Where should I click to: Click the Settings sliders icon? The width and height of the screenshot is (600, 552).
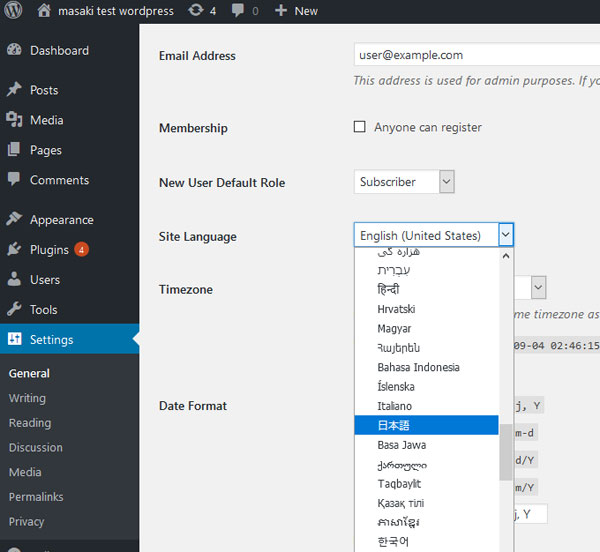coord(15,339)
